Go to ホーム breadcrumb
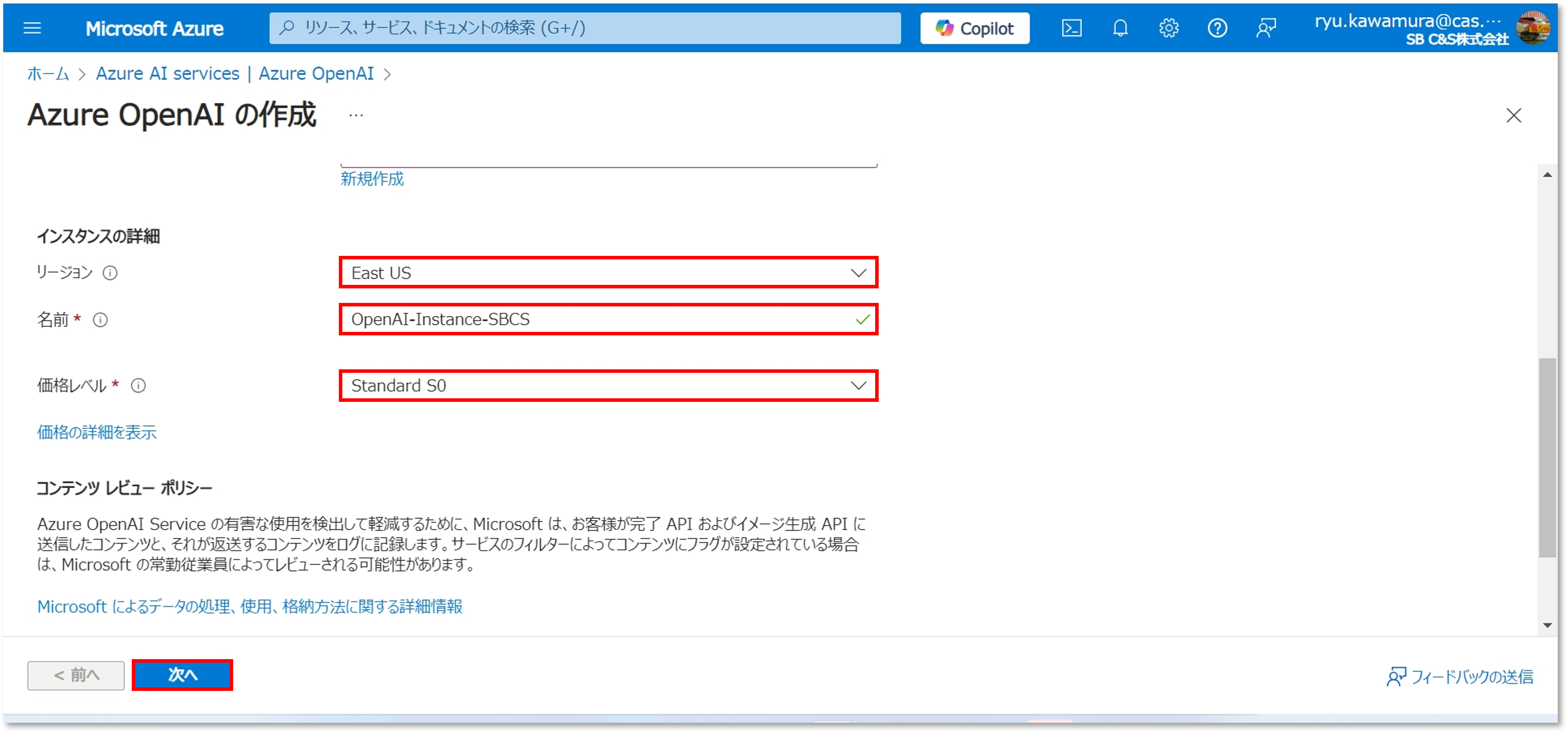Screen dimensions: 1568x733 point(48,74)
